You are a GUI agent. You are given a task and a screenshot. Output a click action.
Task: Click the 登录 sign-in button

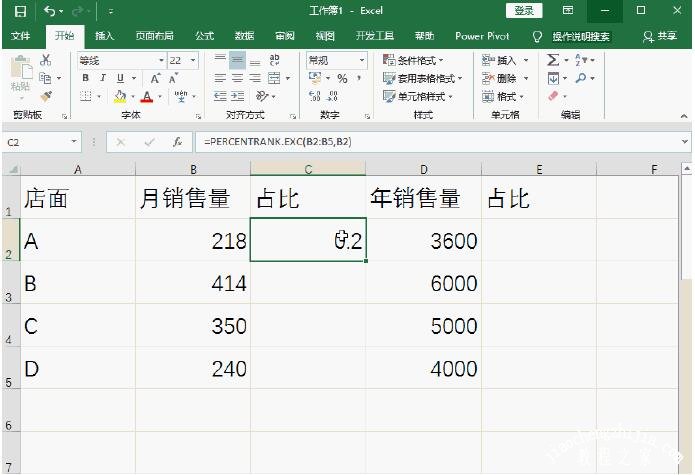click(524, 11)
